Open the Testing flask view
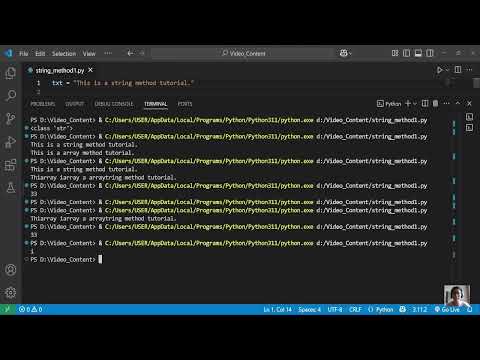Screen dimensions: 480x360 pos(11,188)
